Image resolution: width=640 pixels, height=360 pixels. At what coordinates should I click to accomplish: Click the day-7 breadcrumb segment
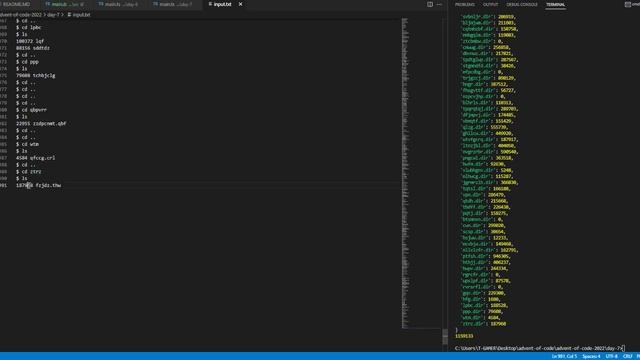coord(53,15)
